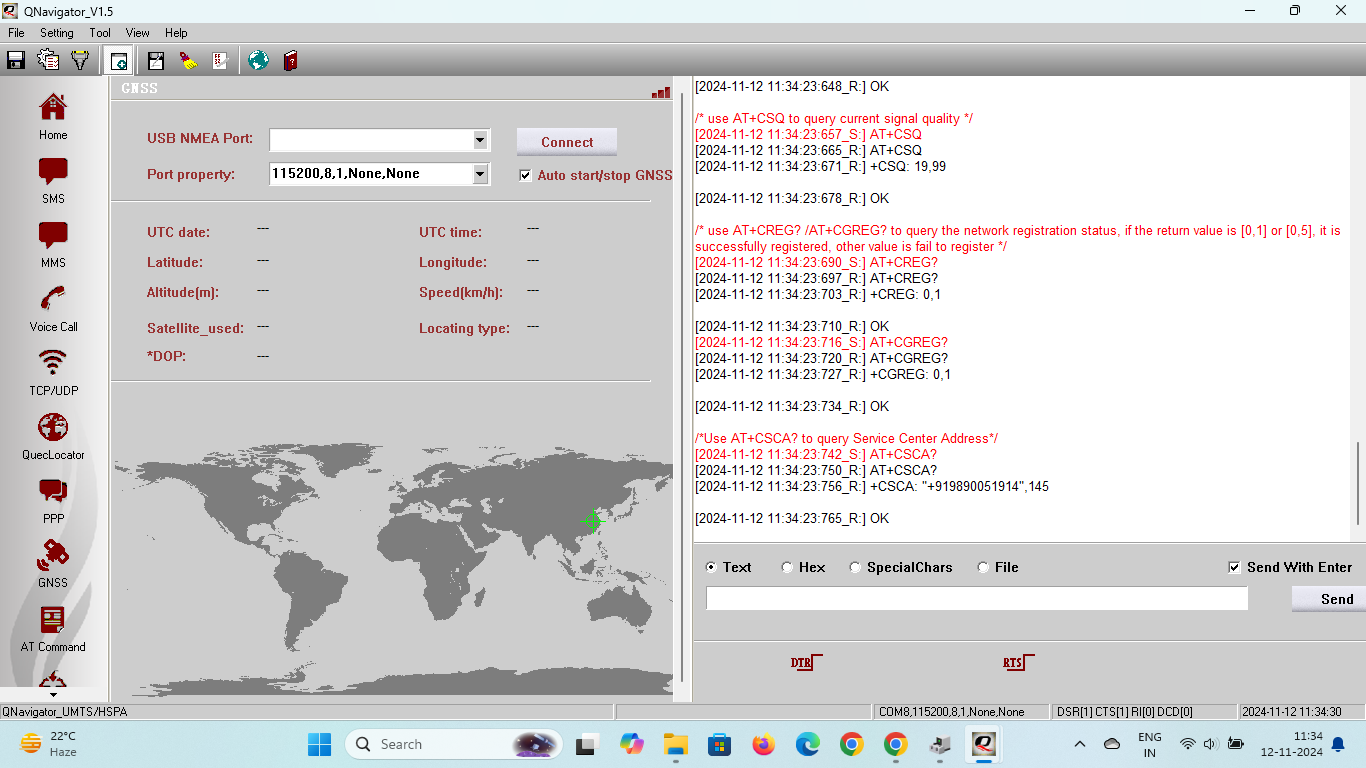Select the Hex radio button

coord(787,567)
